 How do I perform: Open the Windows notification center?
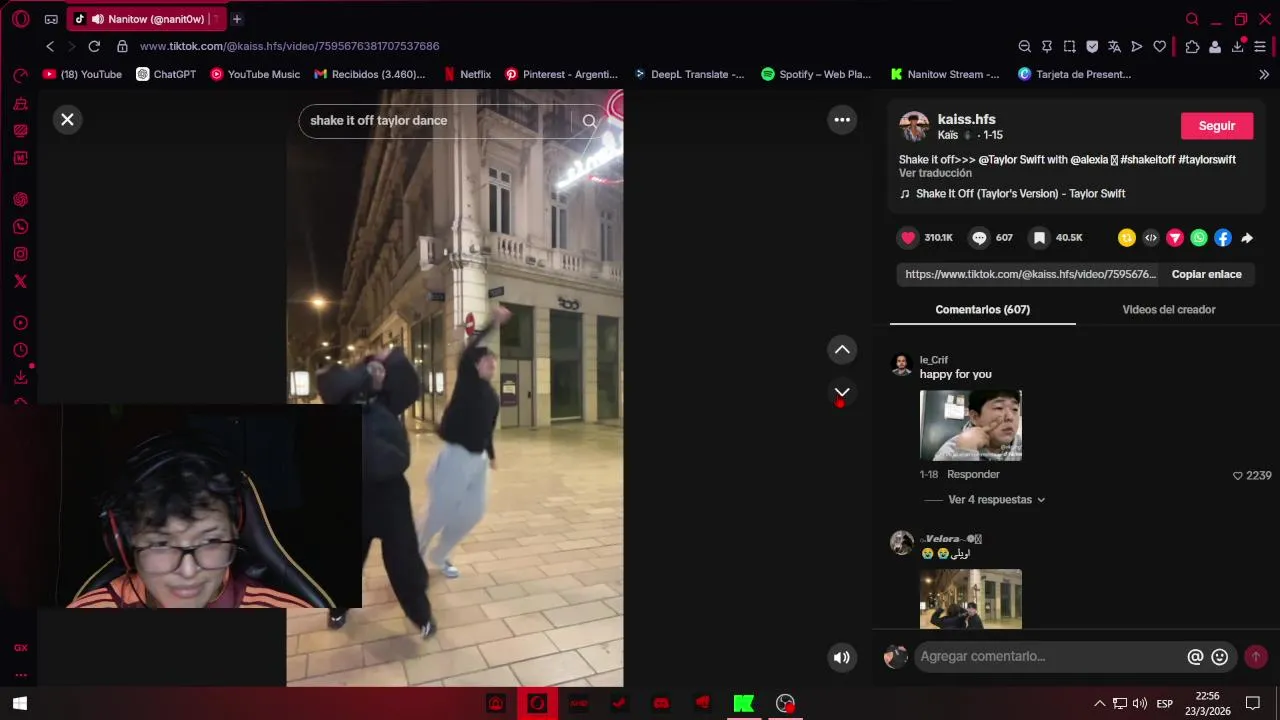coord(1253,703)
